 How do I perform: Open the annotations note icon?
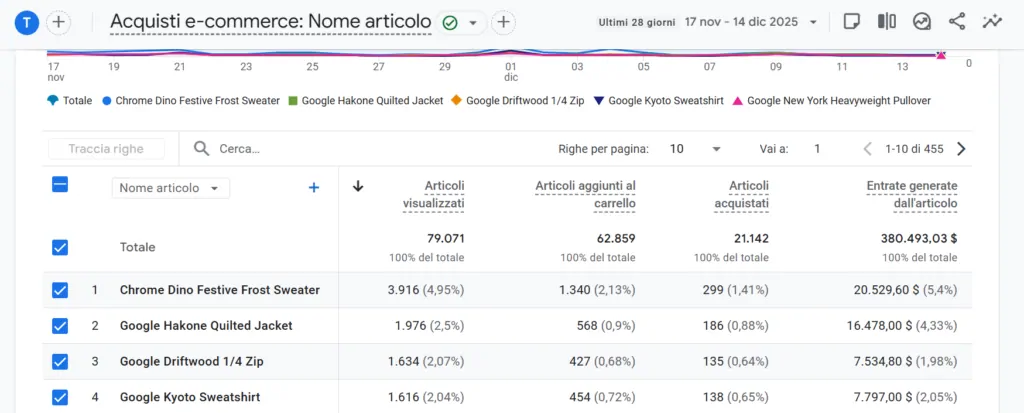[851, 22]
